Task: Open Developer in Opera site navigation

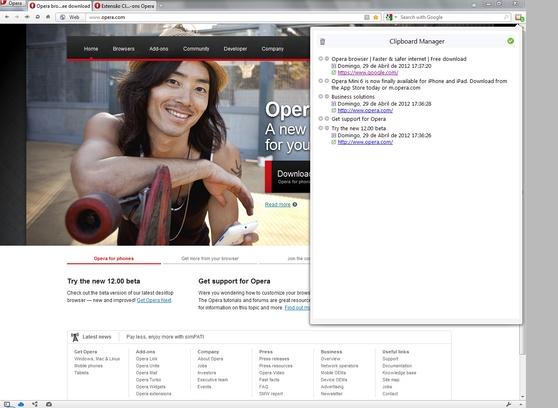Action: point(235,49)
